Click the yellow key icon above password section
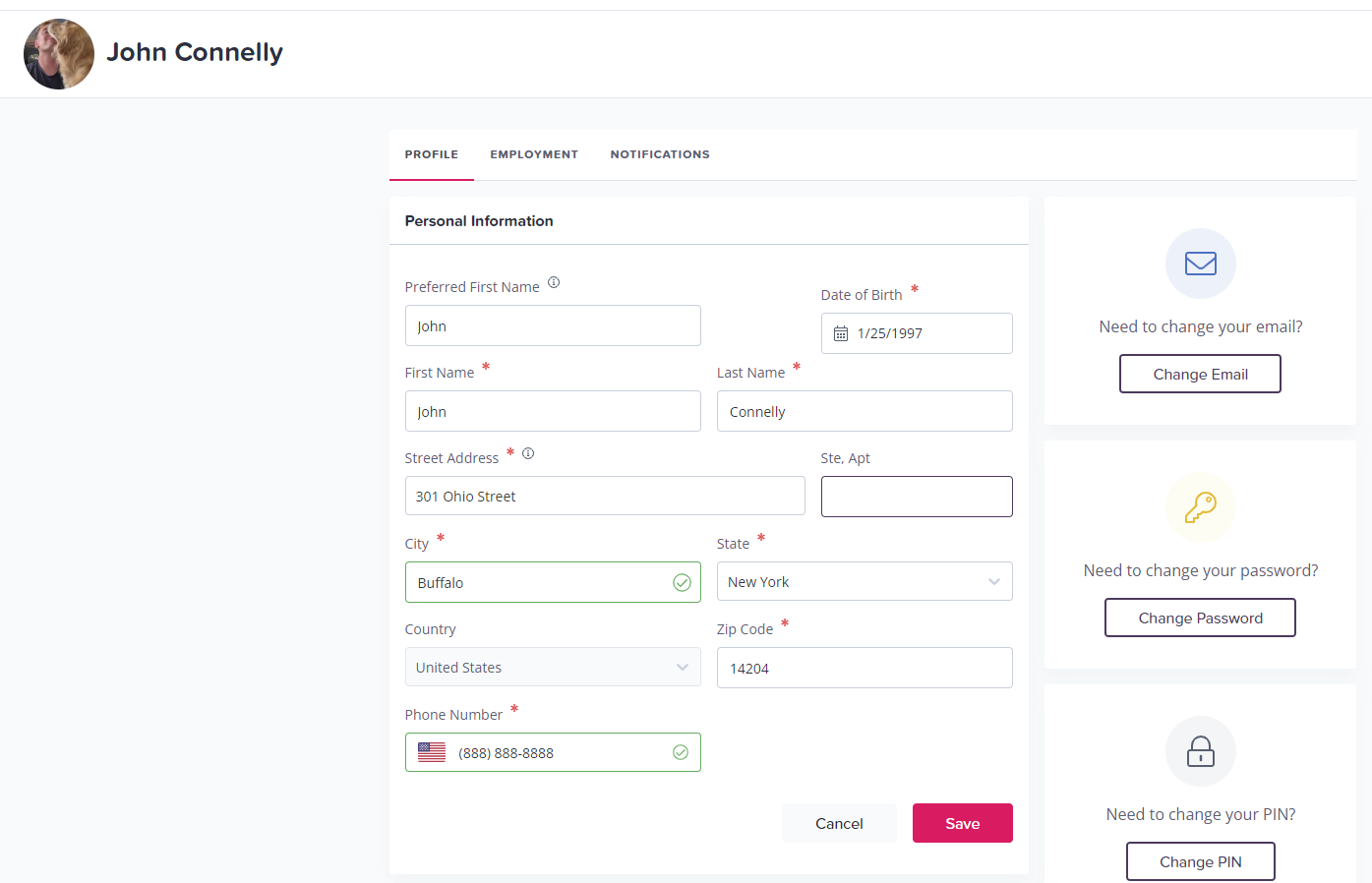The width and height of the screenshot is (1372, 883). click(1200, 507)
